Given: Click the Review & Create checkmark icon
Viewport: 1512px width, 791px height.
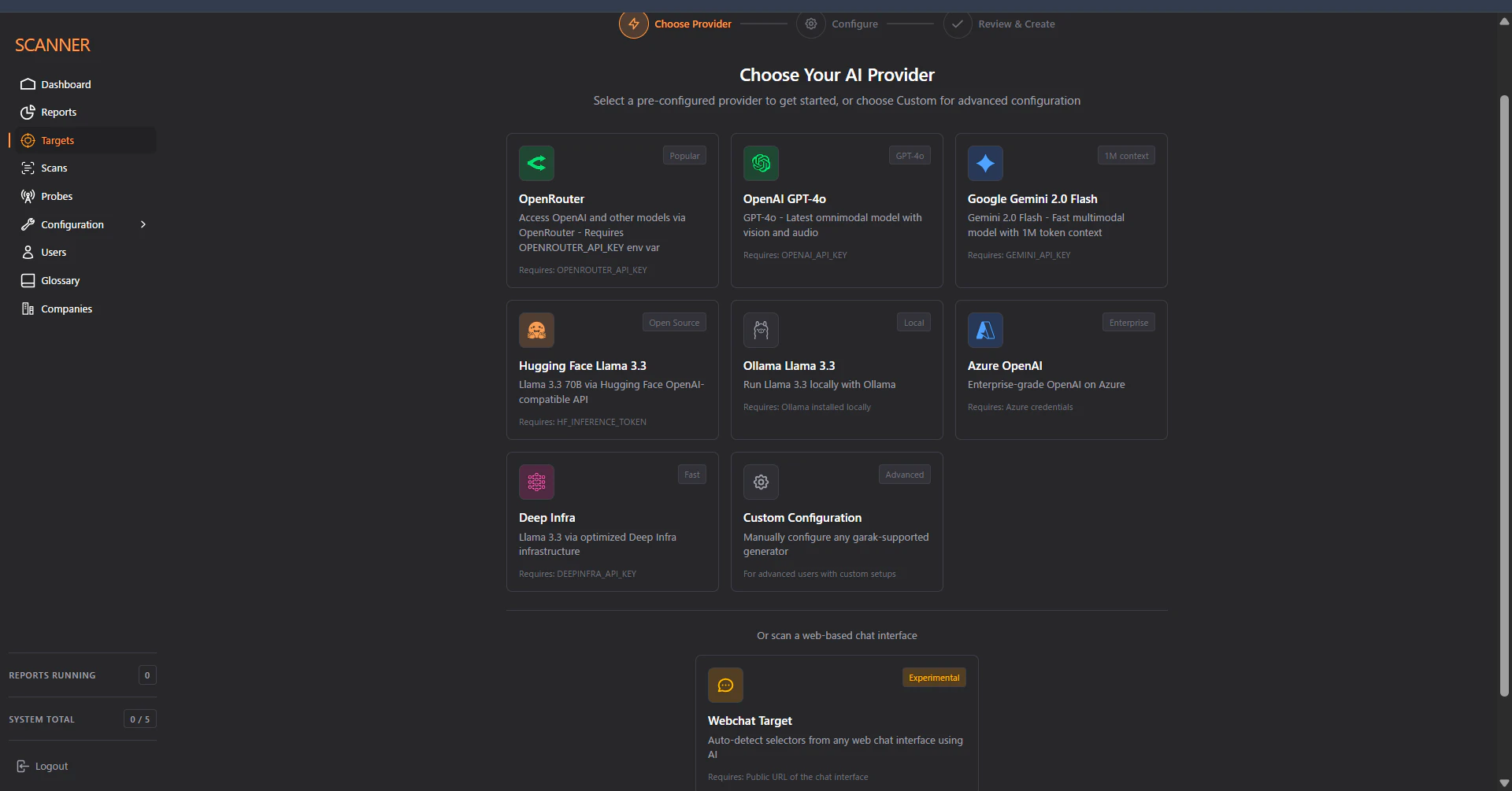Looking at the screenshot, I should click(958, 24).
